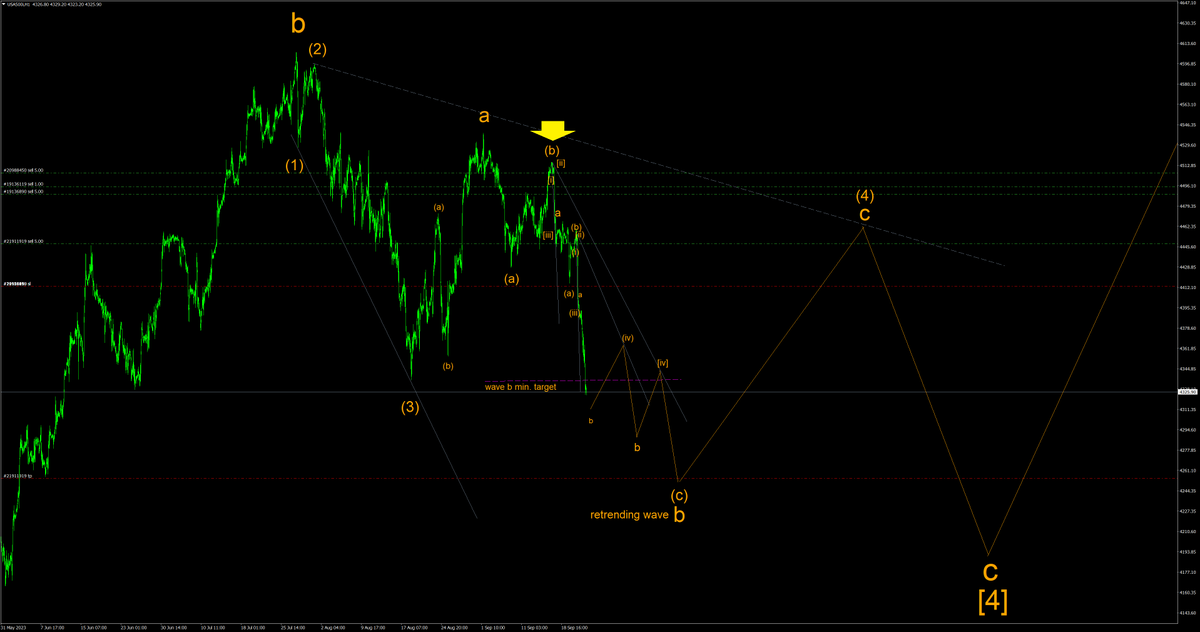Select the dashed descending trendline from '(2)'
Viewport: 1200px width, 632px height.
tap(660, 165)
